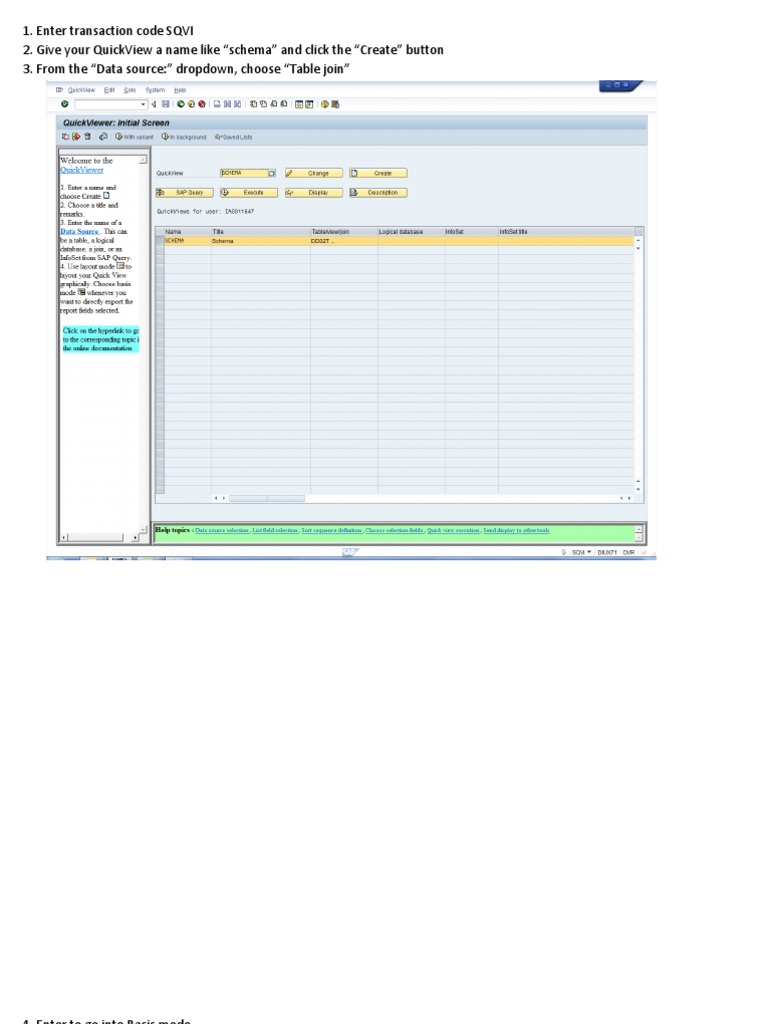This screenshot has height=1024, width=768.
Task: Expand the status bar triangle left of SQVI
Action: [x=564, y=552]
